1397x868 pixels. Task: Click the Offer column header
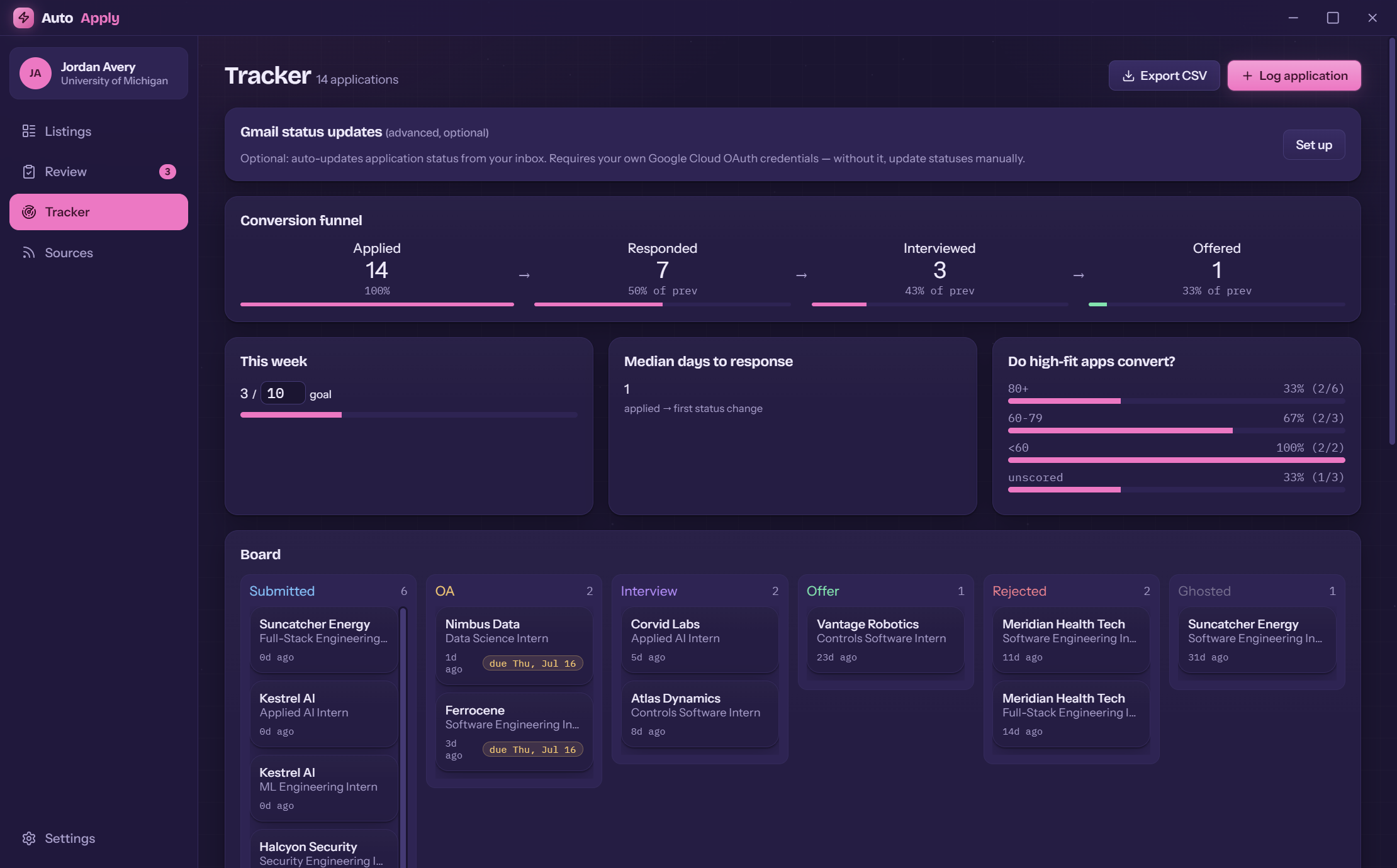(x=885, y=591)
